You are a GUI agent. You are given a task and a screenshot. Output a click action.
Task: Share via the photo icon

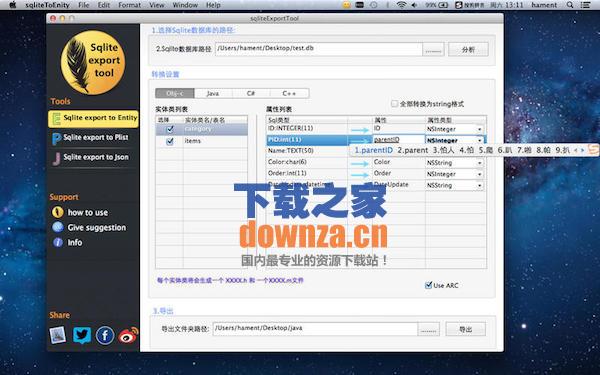(58, 335)
